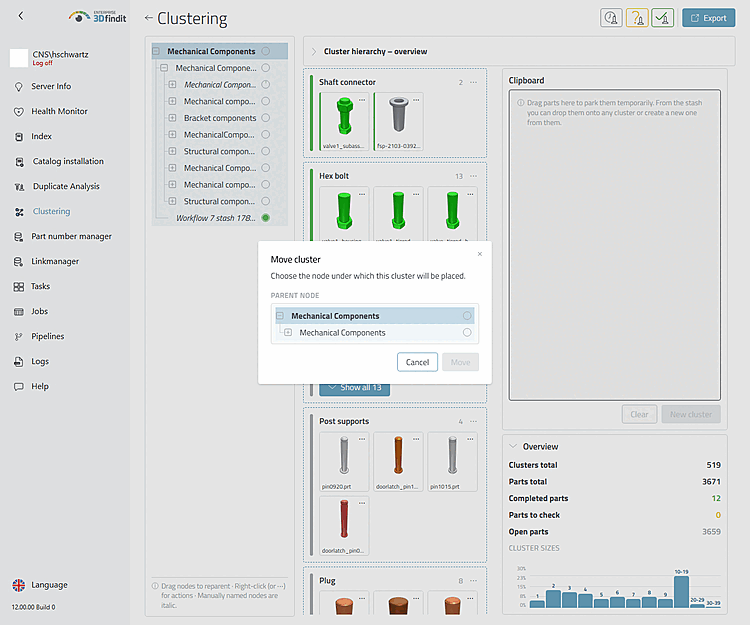This screenshot has height=625, width=750.
Task: Click the Linkmanager database icon
Action: coord(19,262)
